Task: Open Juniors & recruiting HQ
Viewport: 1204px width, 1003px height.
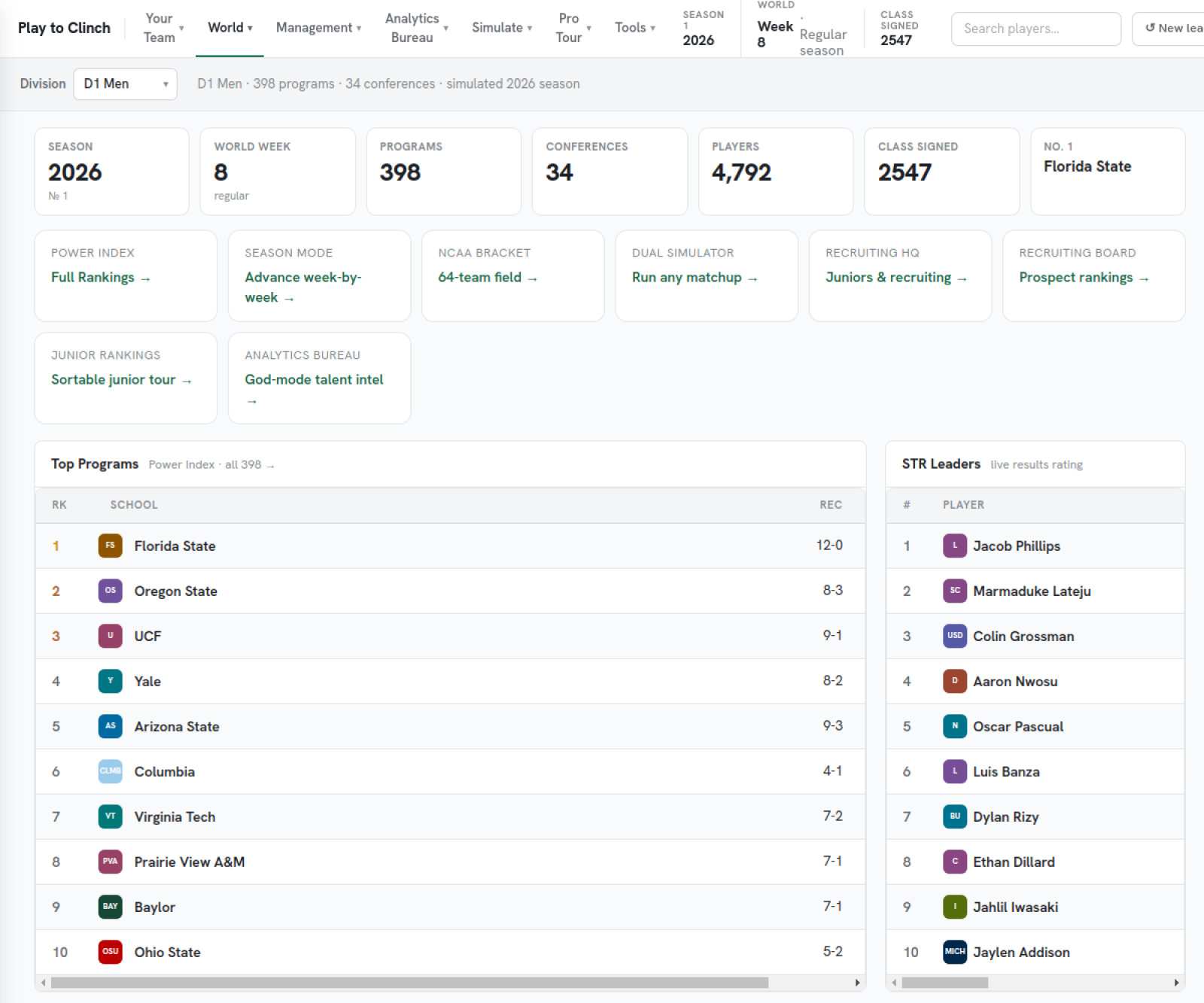Action: [895, 278]
